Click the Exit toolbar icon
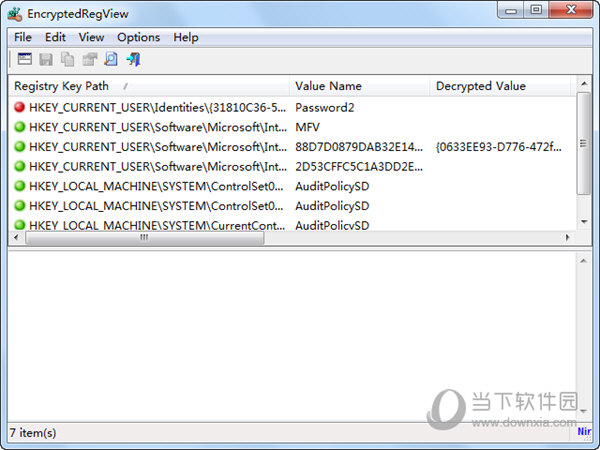The width and height of the screenshot is (600, 450). pyautogui.click(x=134, y=59)
